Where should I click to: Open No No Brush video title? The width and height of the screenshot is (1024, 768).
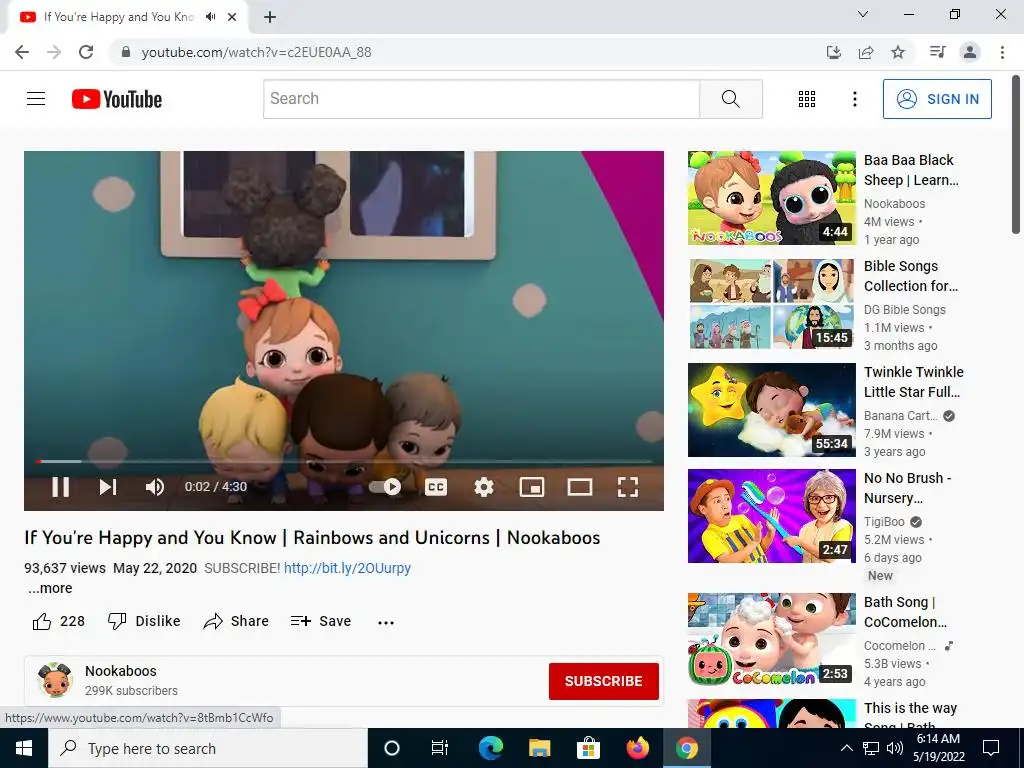tap(907, 488)
